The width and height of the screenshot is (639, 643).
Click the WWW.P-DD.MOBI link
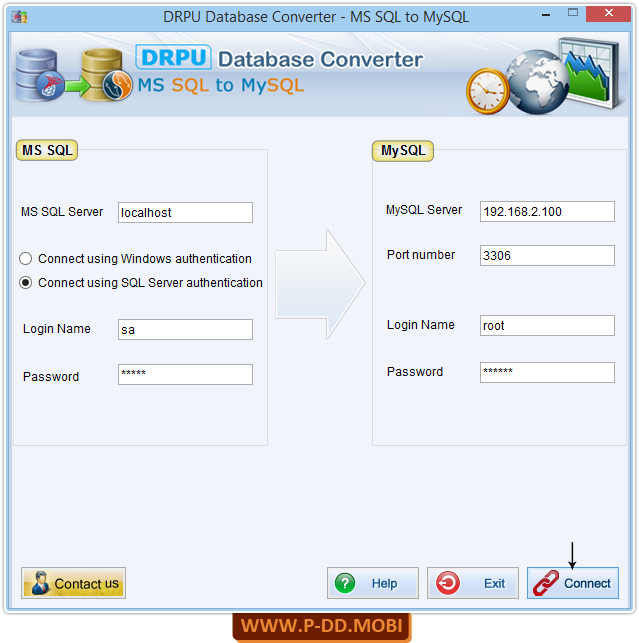coord(322,626)
